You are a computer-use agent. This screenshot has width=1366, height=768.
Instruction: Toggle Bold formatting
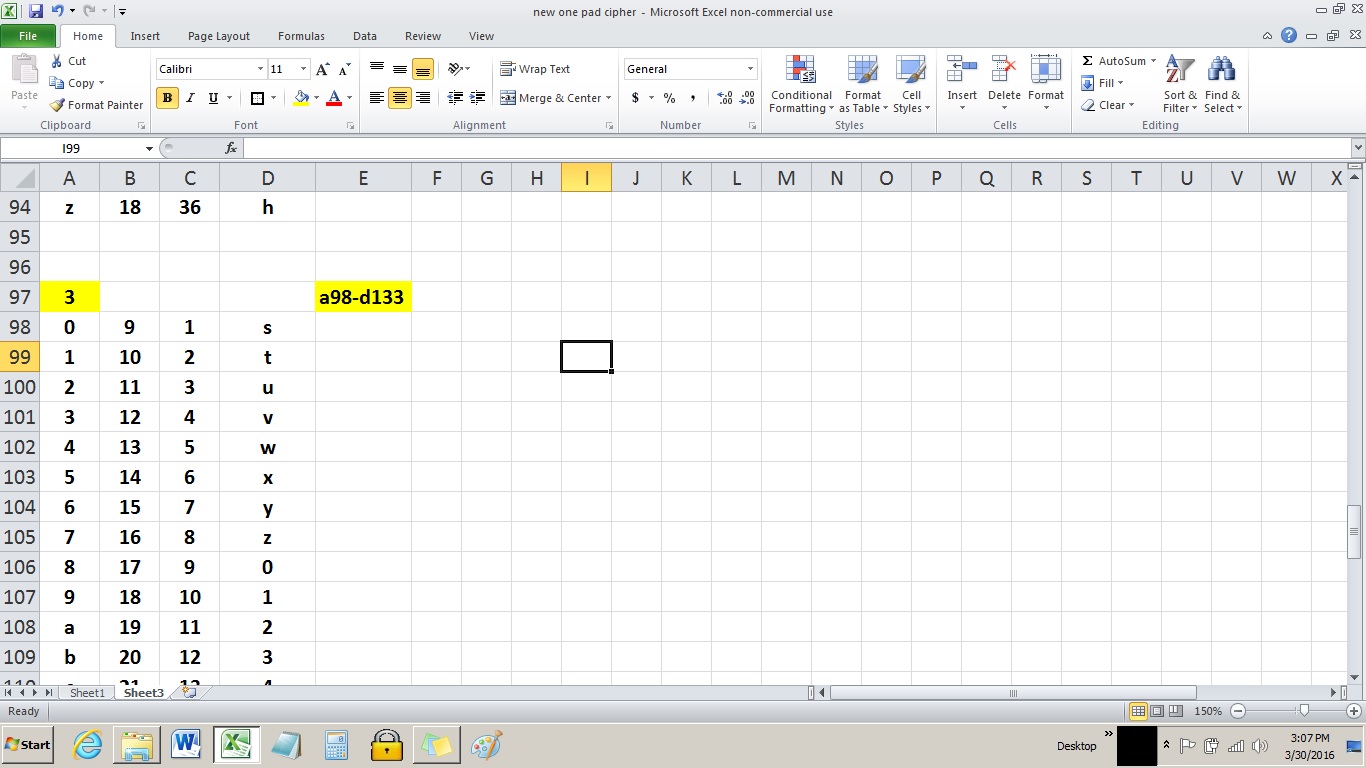click(x=167, y=98)
